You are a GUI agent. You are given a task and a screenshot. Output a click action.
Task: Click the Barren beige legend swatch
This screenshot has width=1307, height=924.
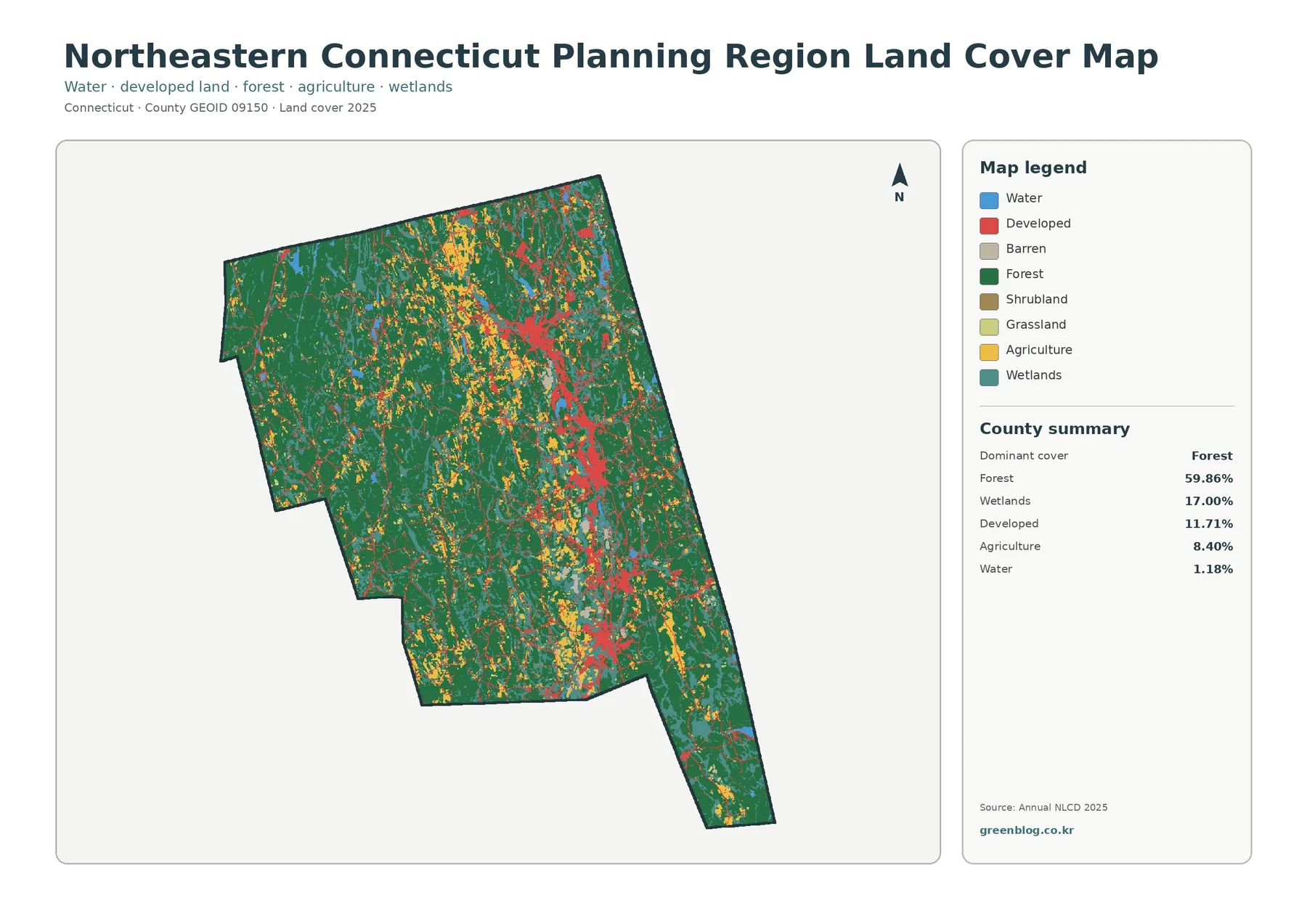[989, 251]
